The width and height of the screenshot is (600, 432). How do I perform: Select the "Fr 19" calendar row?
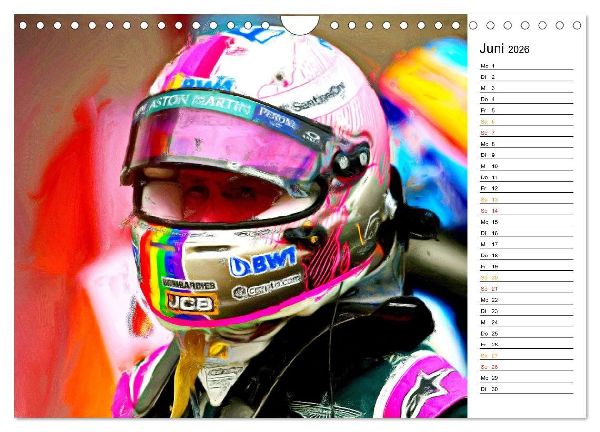click(527, 266)
